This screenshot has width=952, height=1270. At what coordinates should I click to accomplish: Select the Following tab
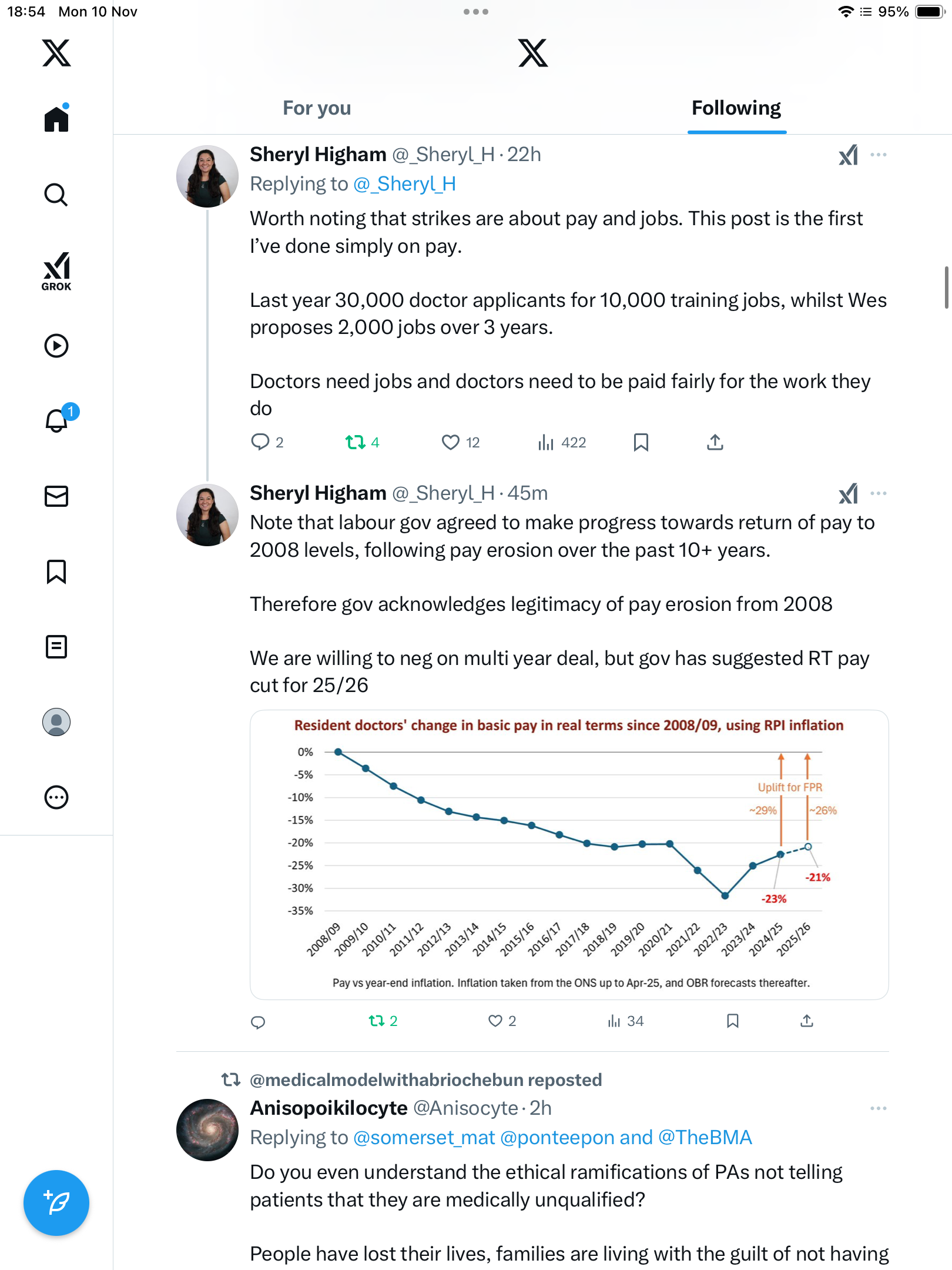[736, 108]
